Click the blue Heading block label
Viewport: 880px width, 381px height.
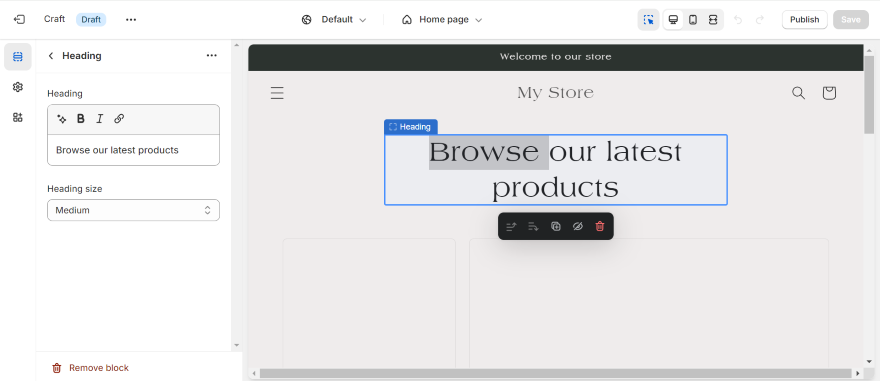coord(411,127)
